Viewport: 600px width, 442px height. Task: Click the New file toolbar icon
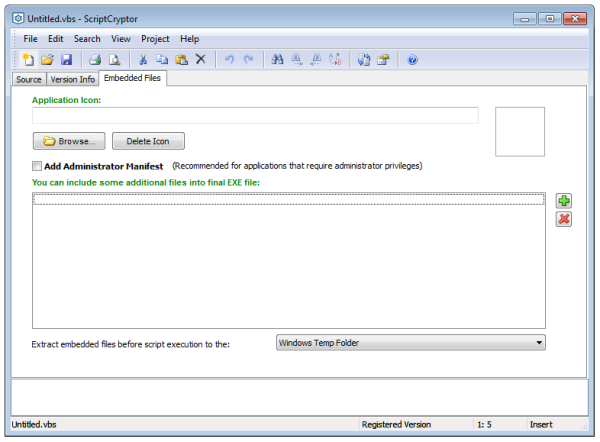point(29,60)
